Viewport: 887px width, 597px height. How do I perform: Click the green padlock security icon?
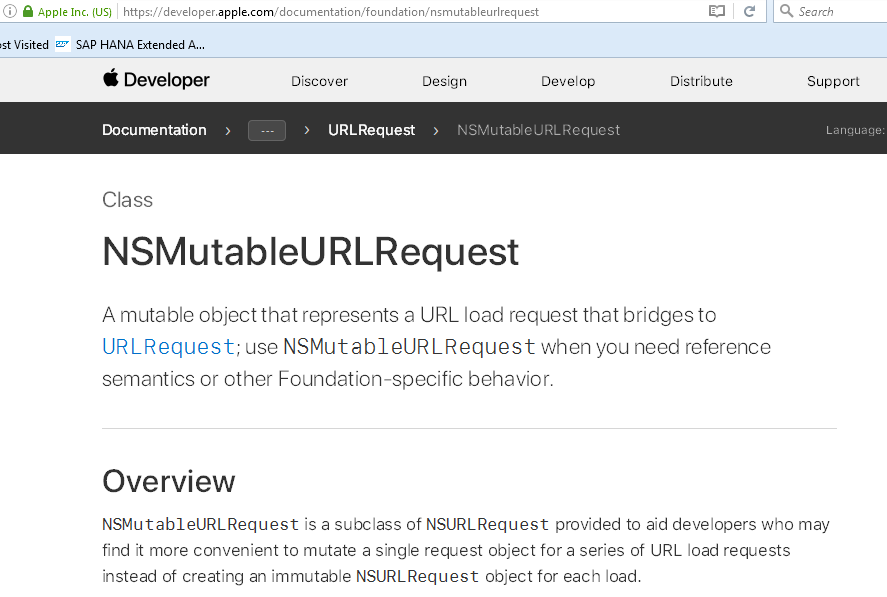pyautogui.click(x=28, y=12)
